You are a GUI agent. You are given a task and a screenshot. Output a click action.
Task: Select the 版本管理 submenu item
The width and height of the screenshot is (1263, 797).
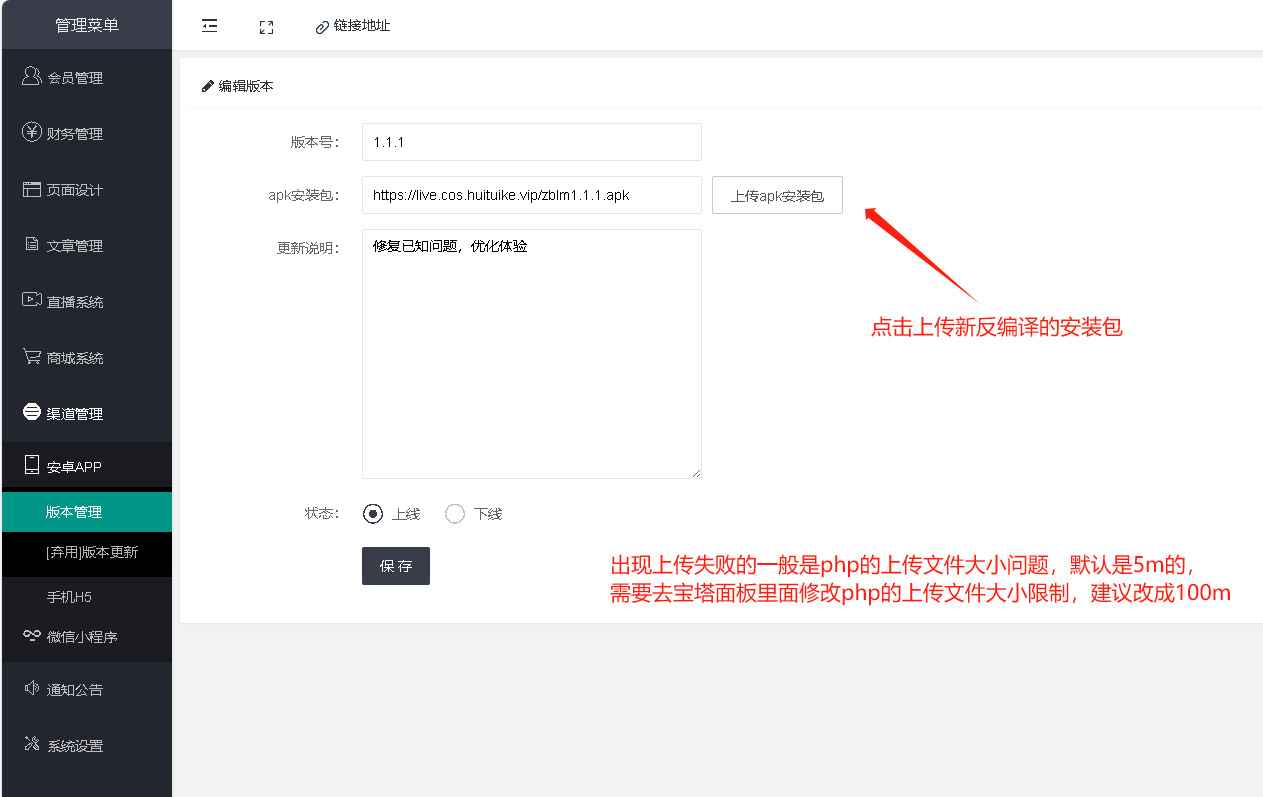(x=86, y=512)
